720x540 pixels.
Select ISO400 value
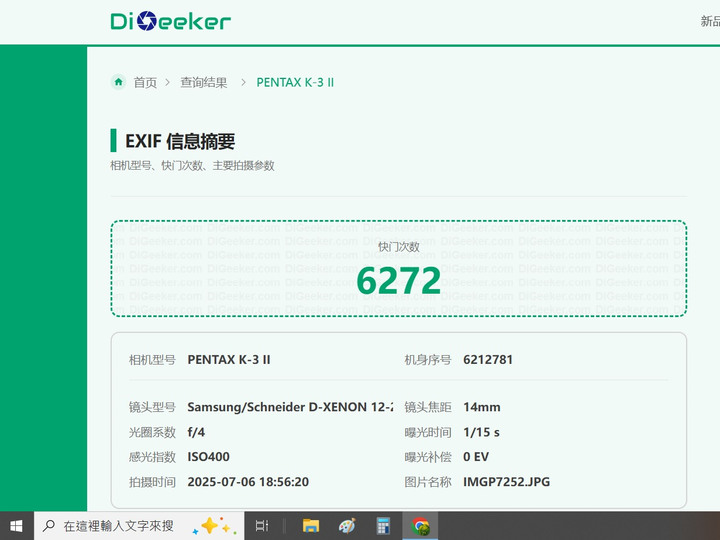[x=208, y=457]
